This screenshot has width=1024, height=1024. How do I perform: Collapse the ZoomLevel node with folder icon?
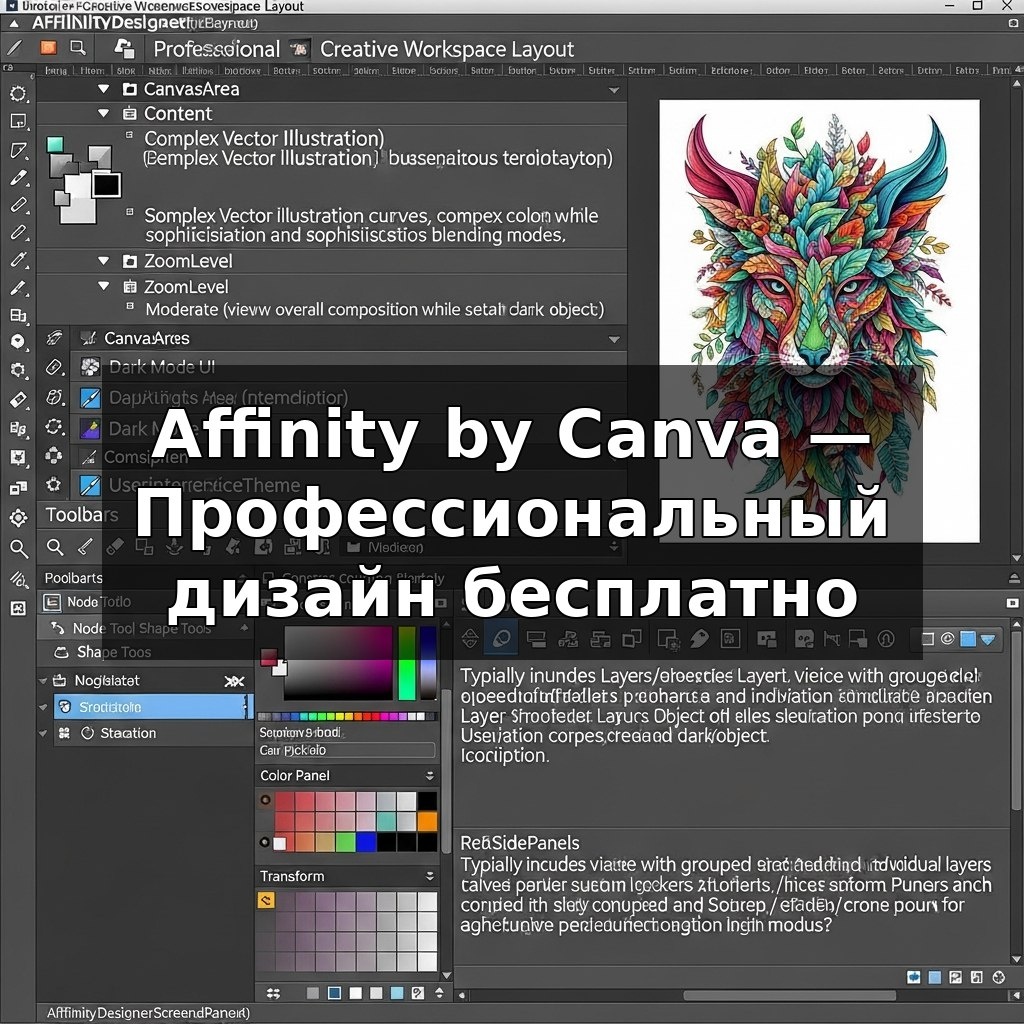coord(104,260)
